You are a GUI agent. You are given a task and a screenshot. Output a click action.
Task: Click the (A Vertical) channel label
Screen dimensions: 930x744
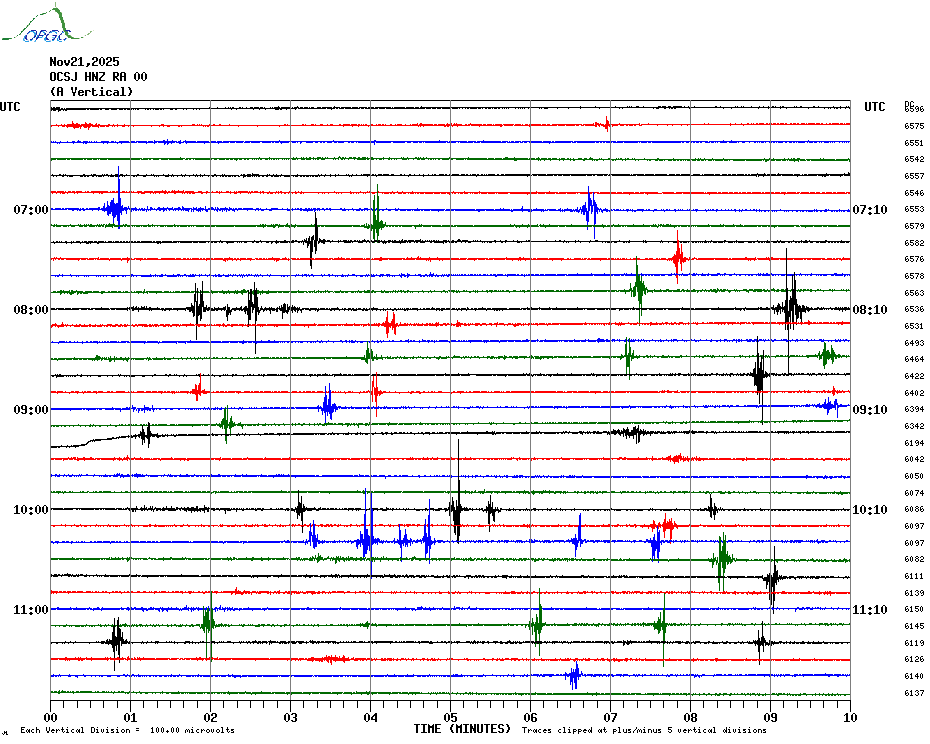[x=91, y=92]
